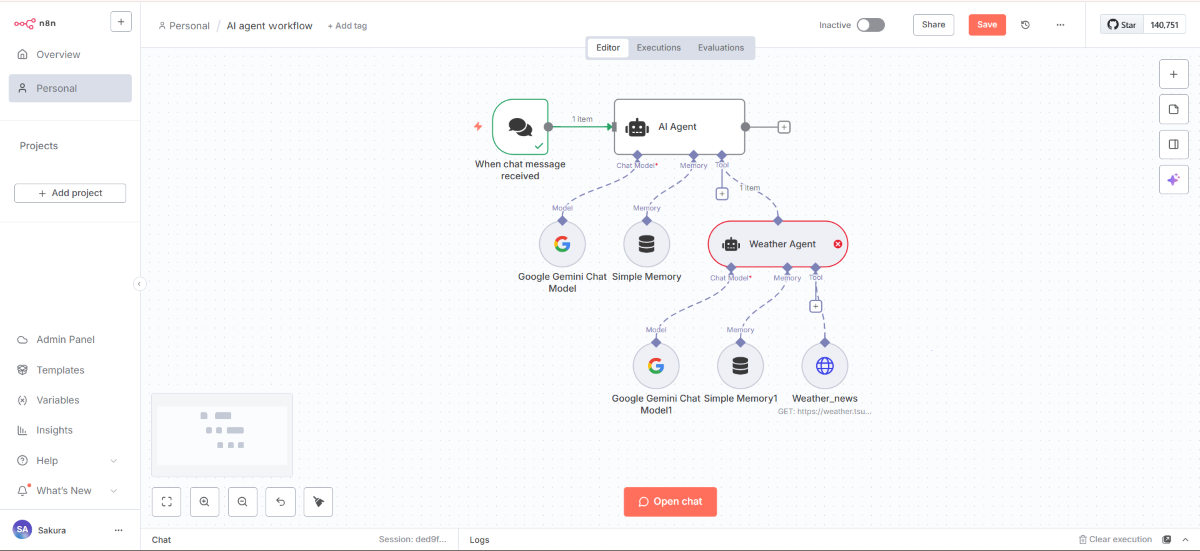The height and width of the screenshot is (551, 1200).
Task: Expand the Help menu
Action: [x=113, y=461]
